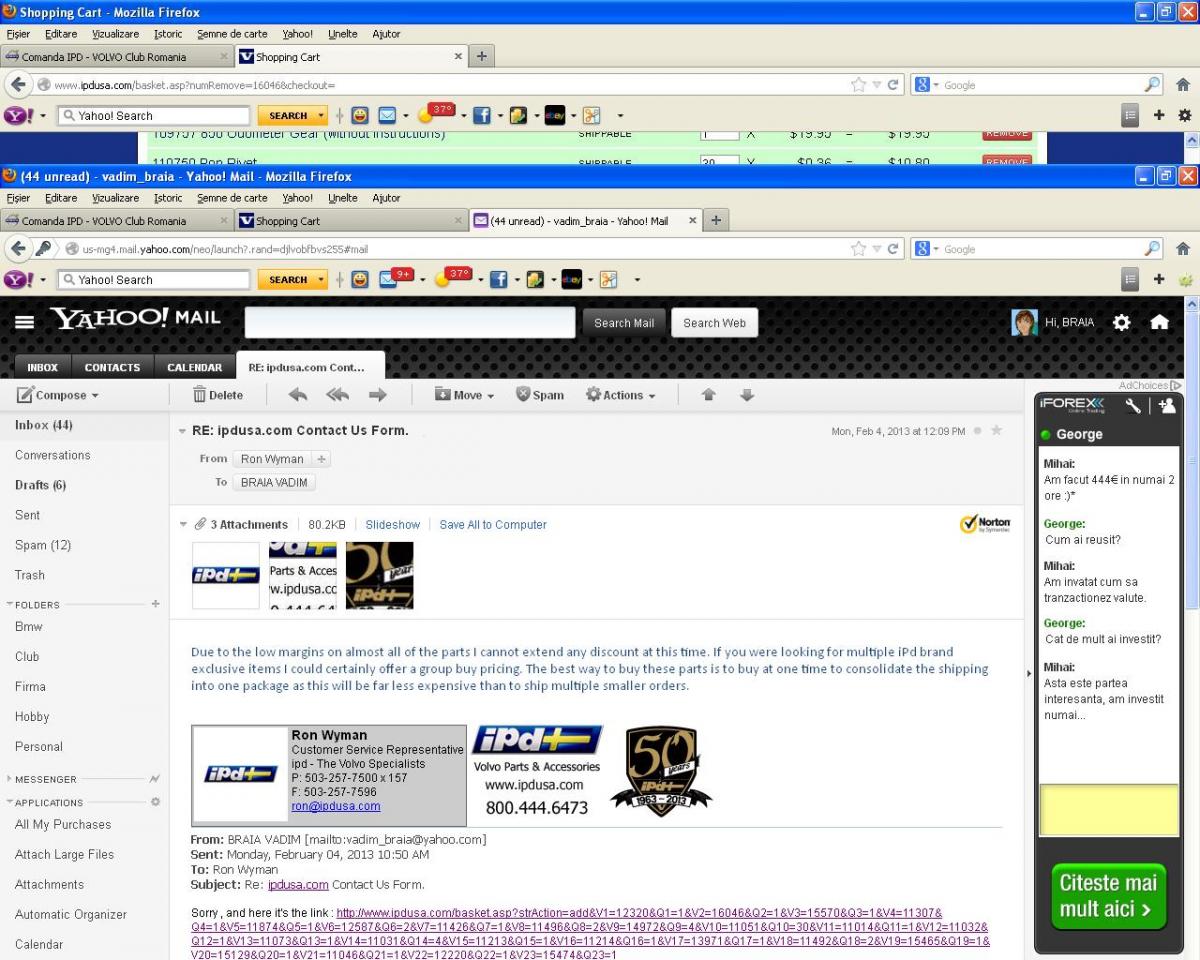The height and width of the screenshot is (960, 1200).
Task: Open the SEARCH button dropdown arrow in mail window
Action: coord(321,280)
